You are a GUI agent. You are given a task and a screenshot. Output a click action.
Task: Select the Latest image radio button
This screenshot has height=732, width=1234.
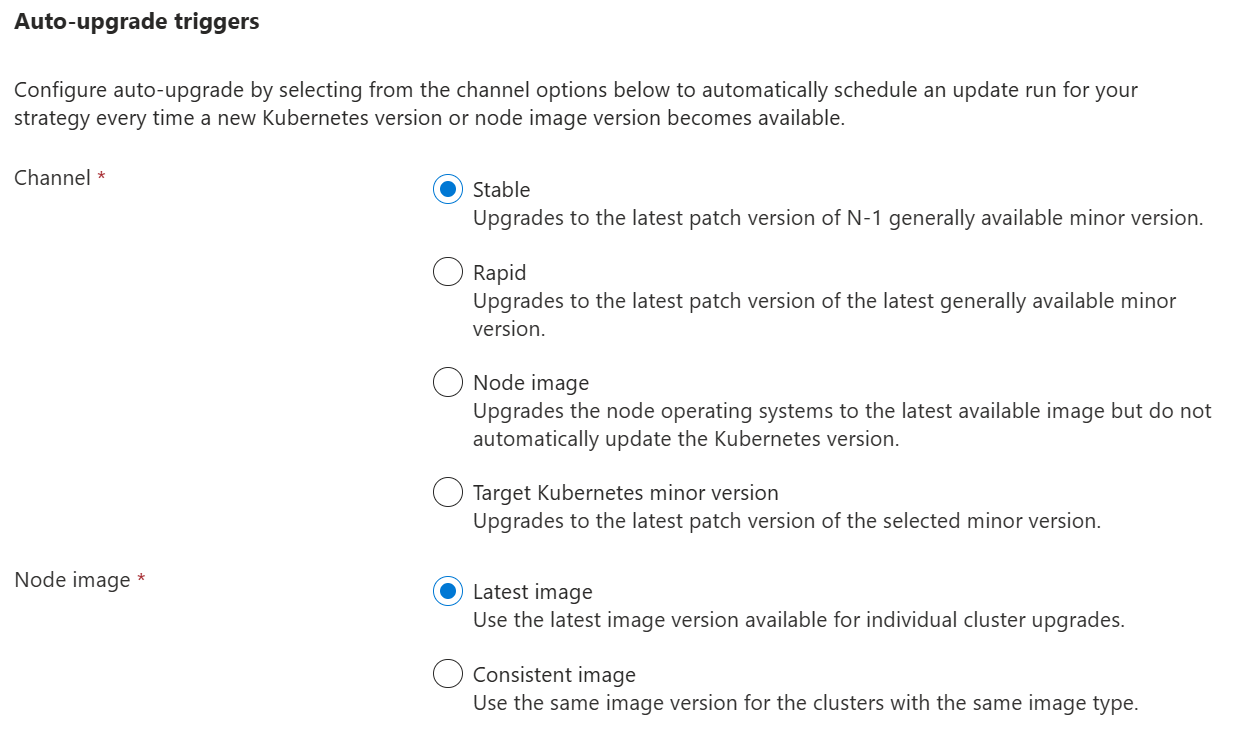coord(448,591)
